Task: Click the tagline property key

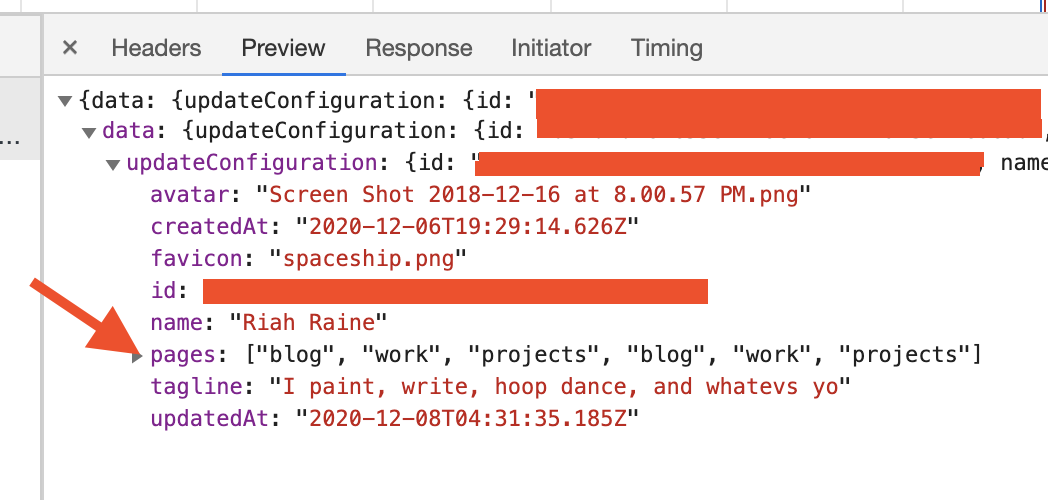Action: pos(196,386)
